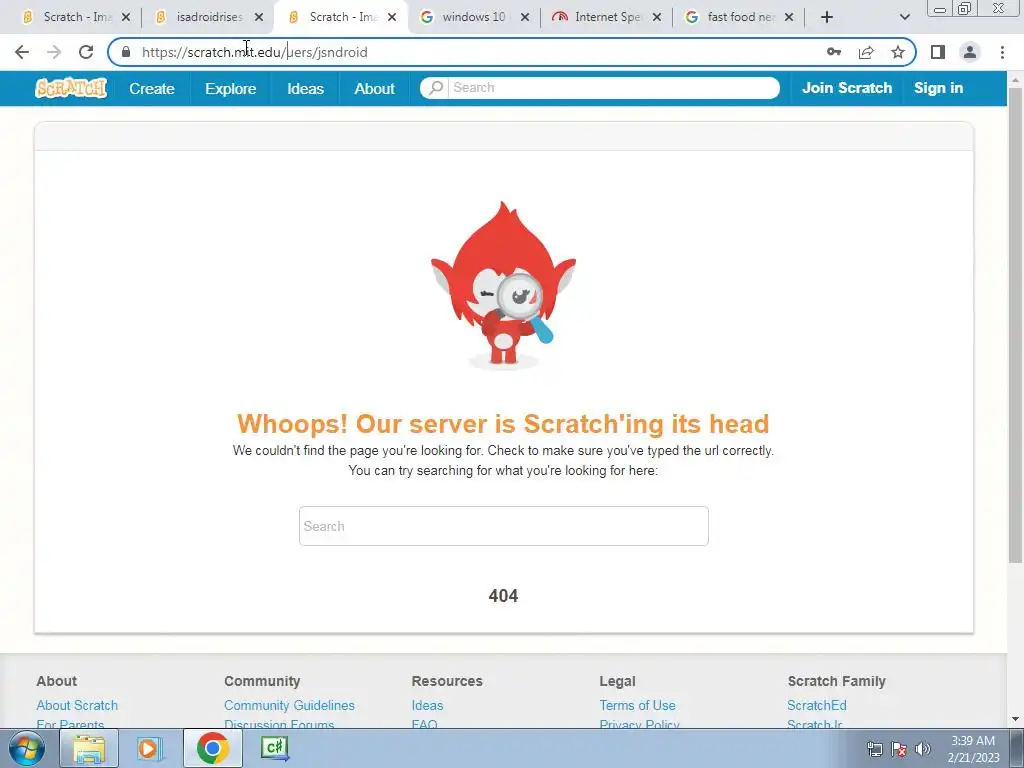Open File Explorer from the taskbar
Viewport: 1024px width, 768px height.
[88, 748]
